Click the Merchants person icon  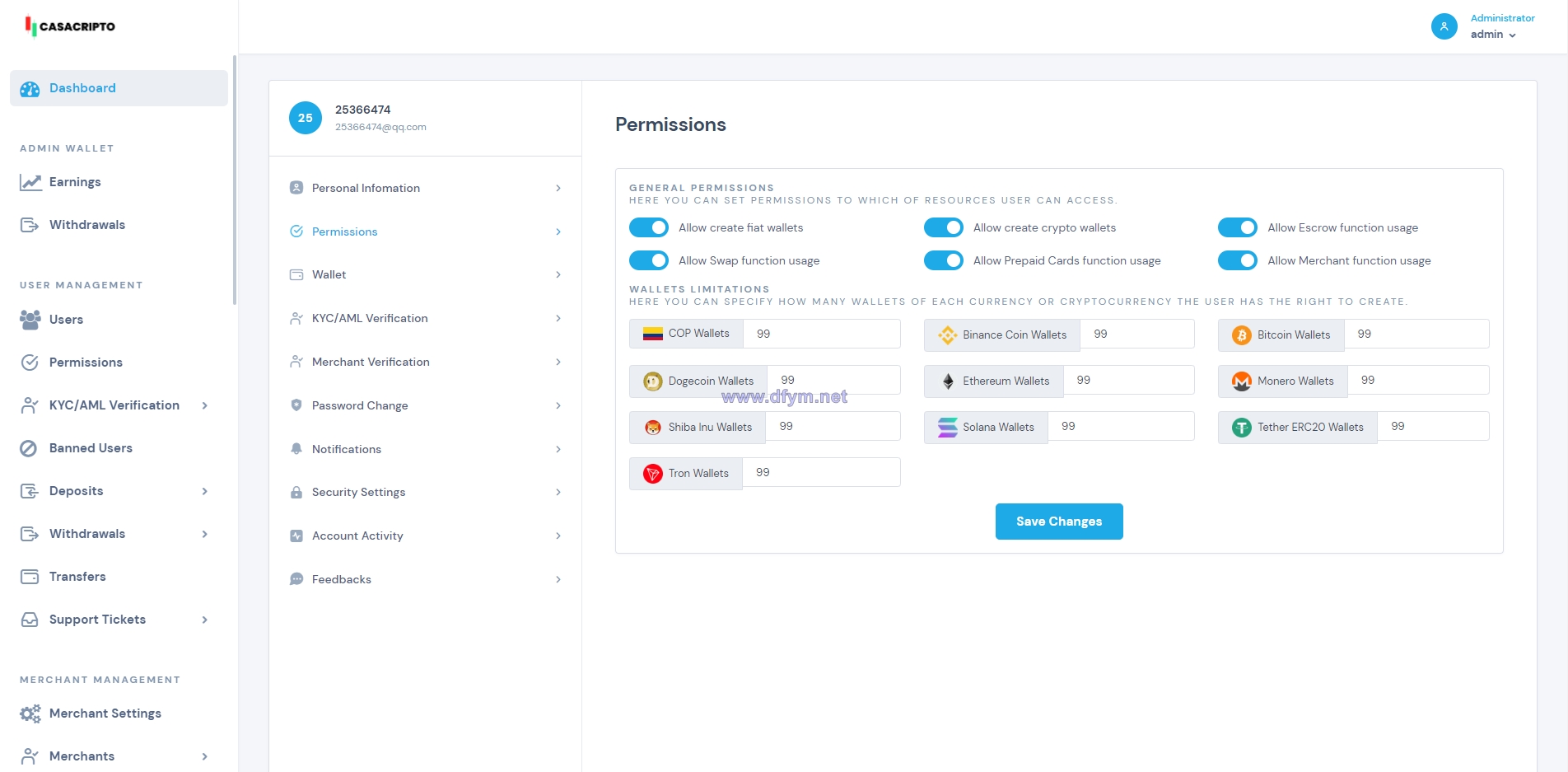click(x=30, y=756)
